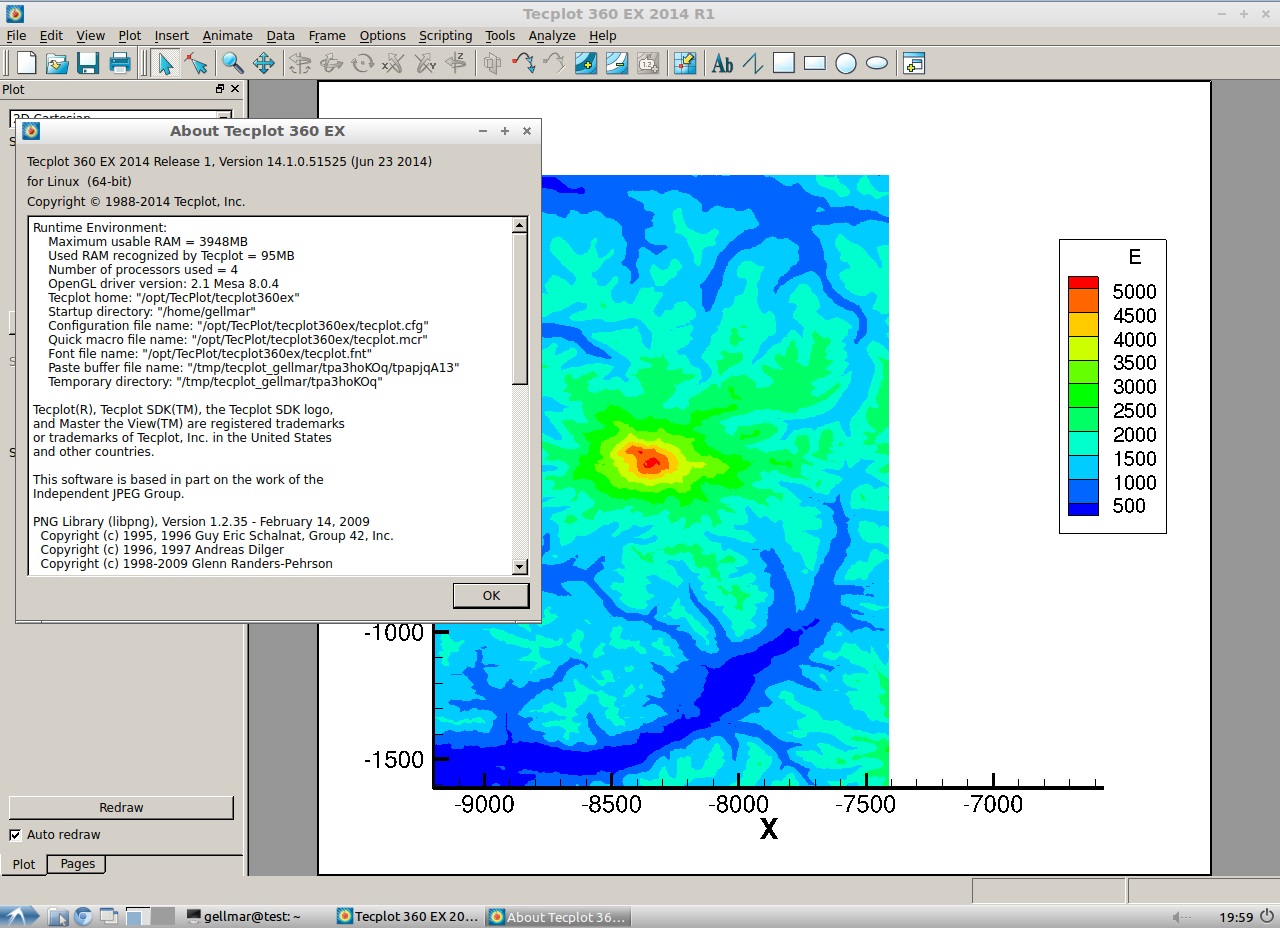Open the Scripting menu
1280x928 pixels.
(445, 35)
